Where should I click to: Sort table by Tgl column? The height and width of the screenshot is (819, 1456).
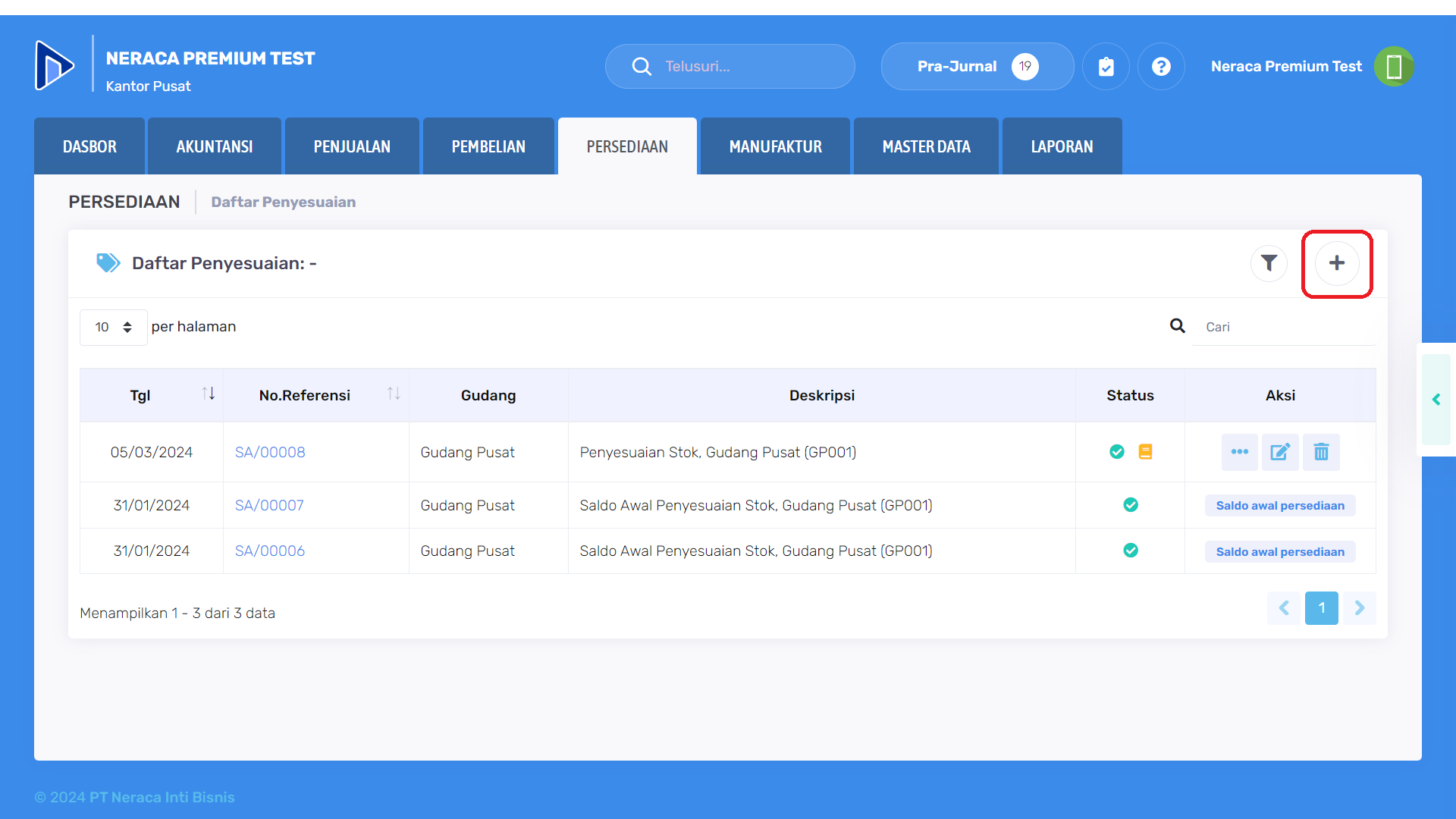(x=209, y=394)
